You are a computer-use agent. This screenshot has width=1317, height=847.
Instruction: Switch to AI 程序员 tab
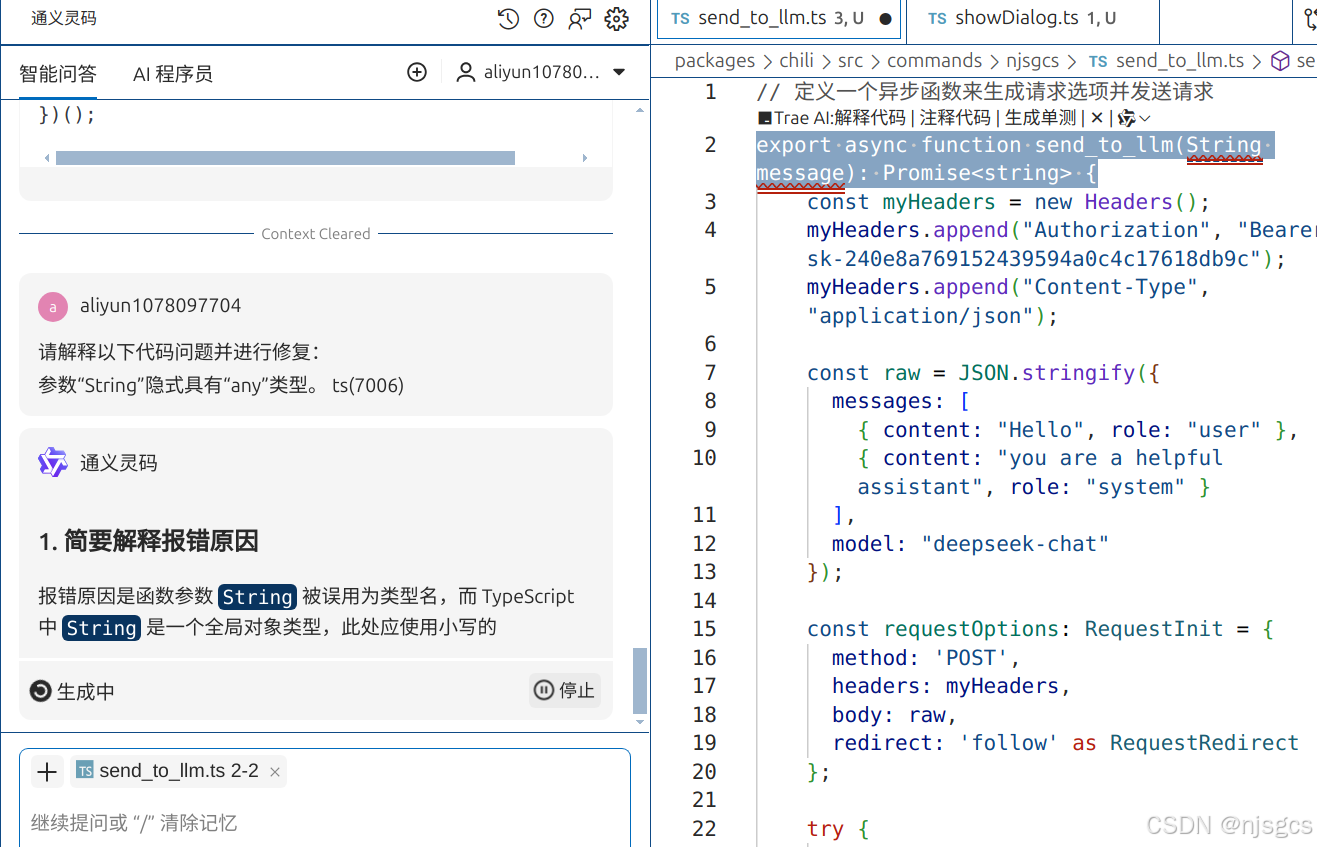coord(172,73)
